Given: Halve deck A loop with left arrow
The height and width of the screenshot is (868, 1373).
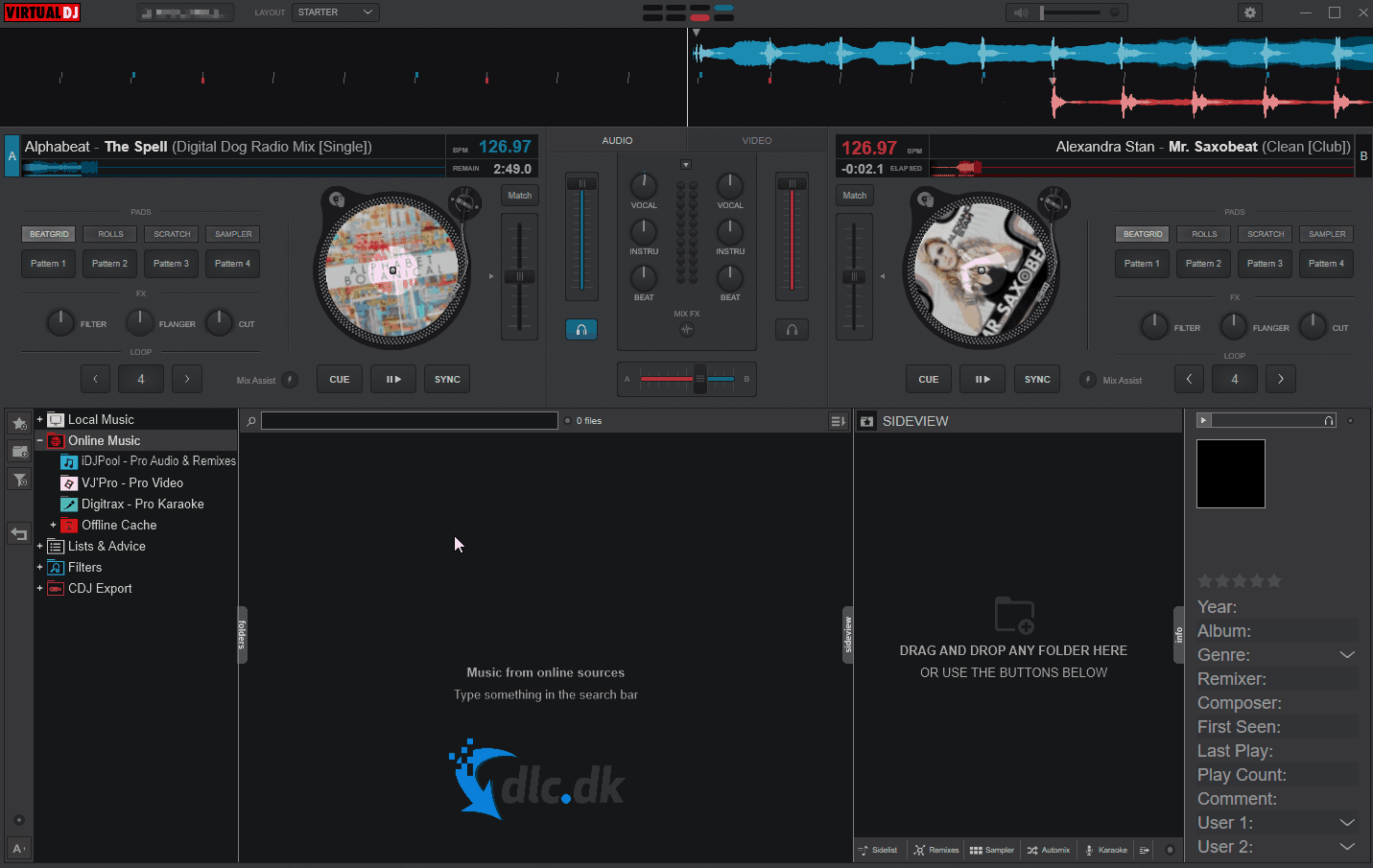Looking at the screenshot, I should (95, 379).
